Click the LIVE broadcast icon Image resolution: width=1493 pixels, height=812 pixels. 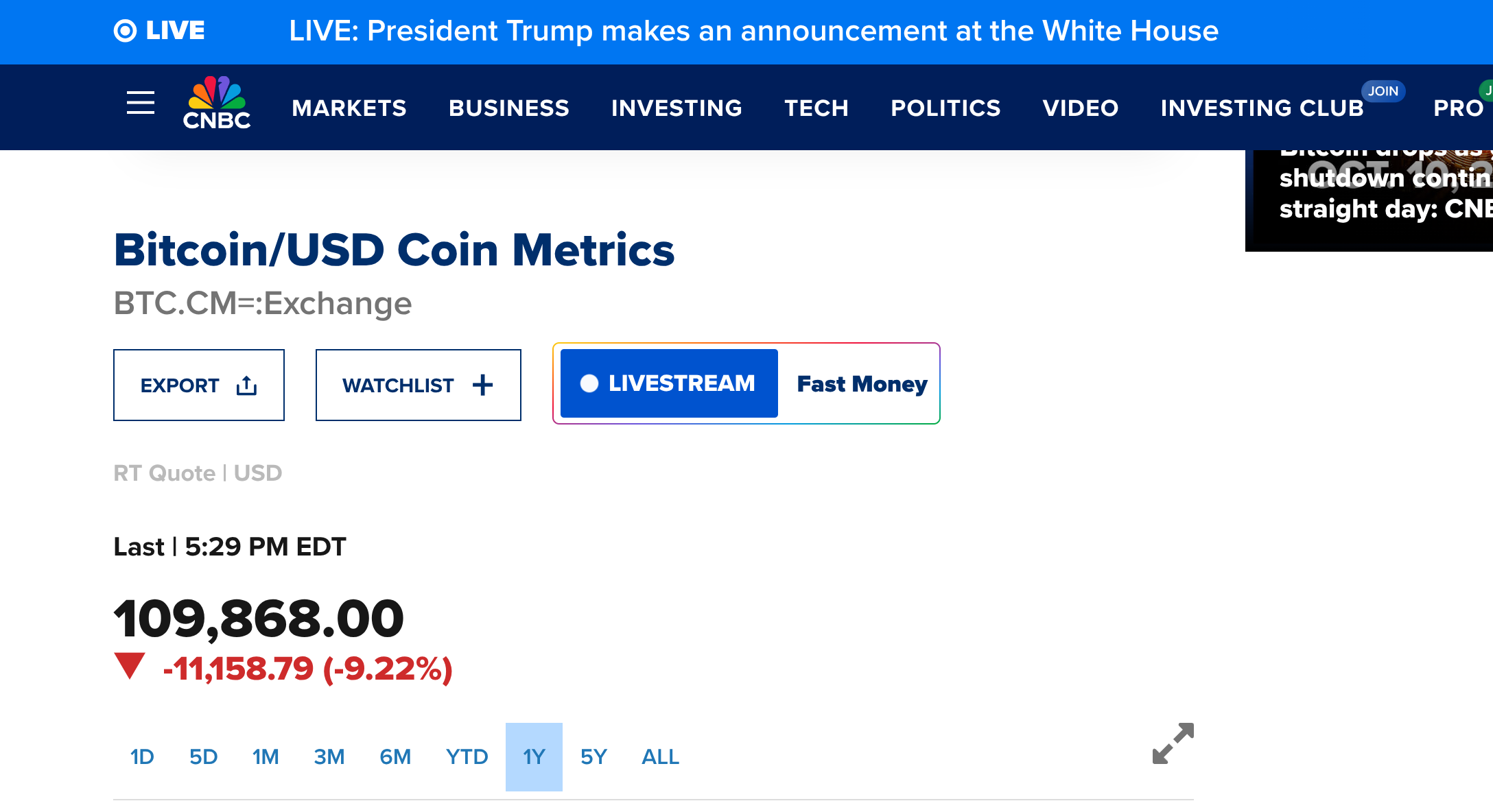click(125, 31)
